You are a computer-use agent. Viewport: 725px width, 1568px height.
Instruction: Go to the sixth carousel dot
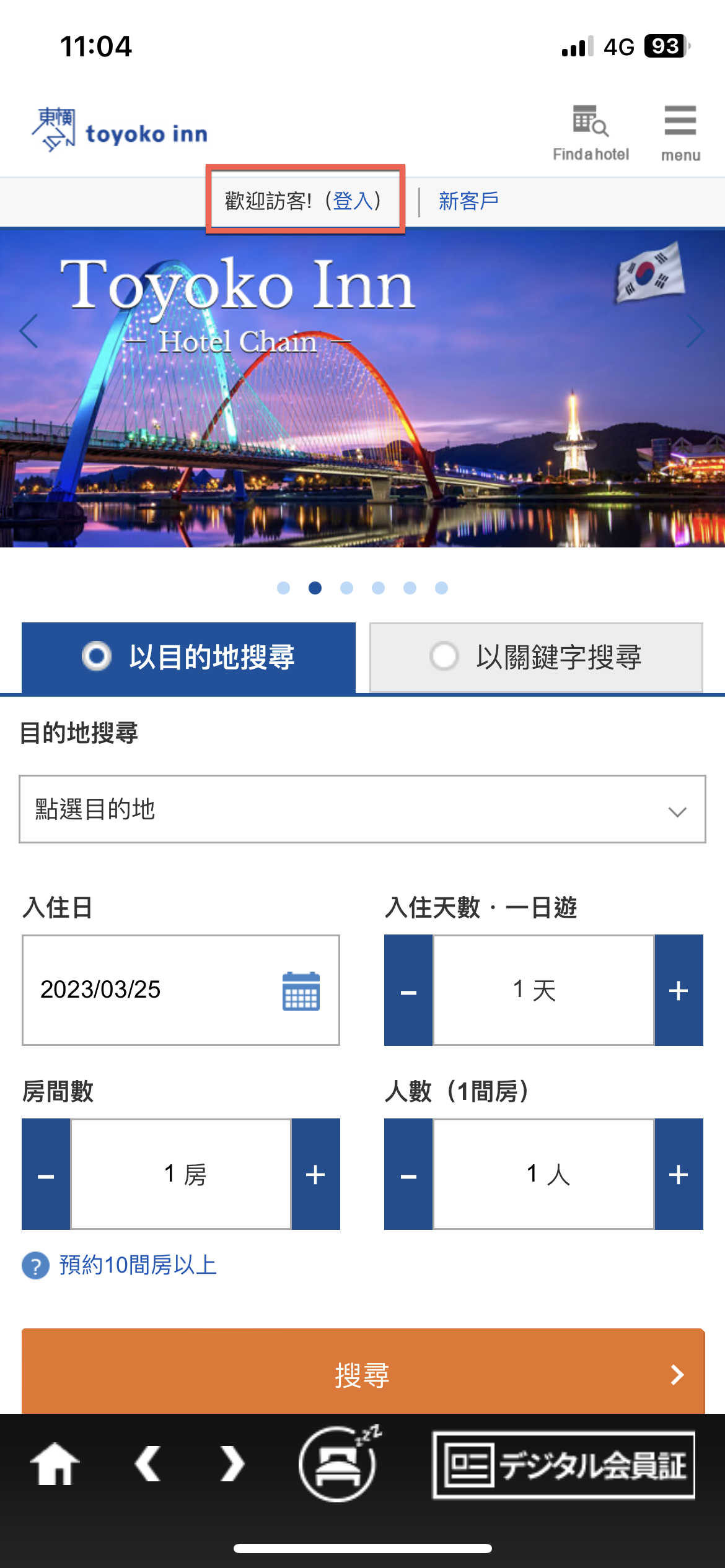click(441, 588)
